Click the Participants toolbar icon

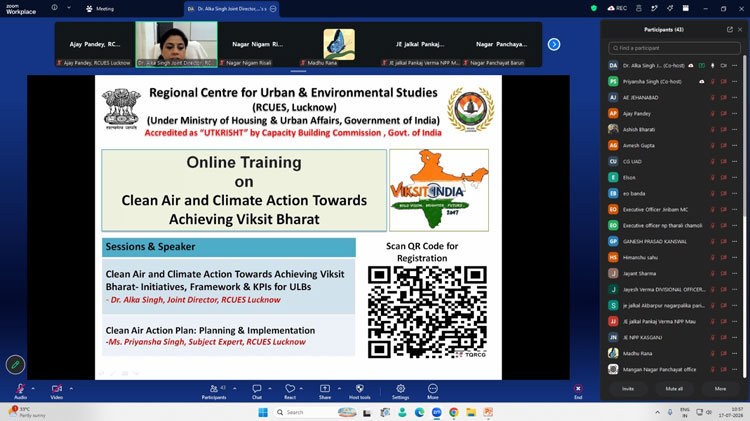[x=214, y=391]
